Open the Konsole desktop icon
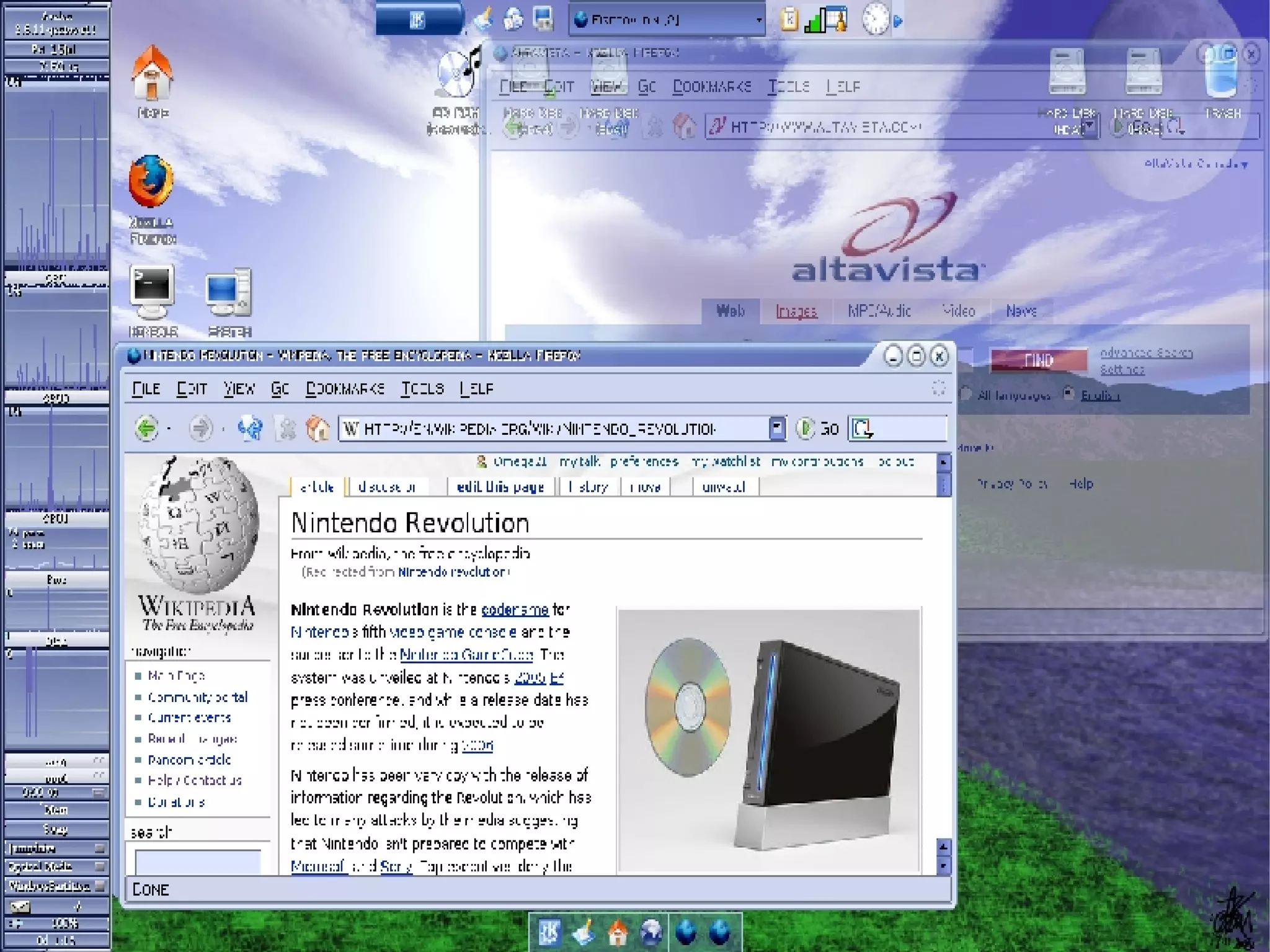The width and height of the screenshot is (1270, 952). click(x=152, y=293)
